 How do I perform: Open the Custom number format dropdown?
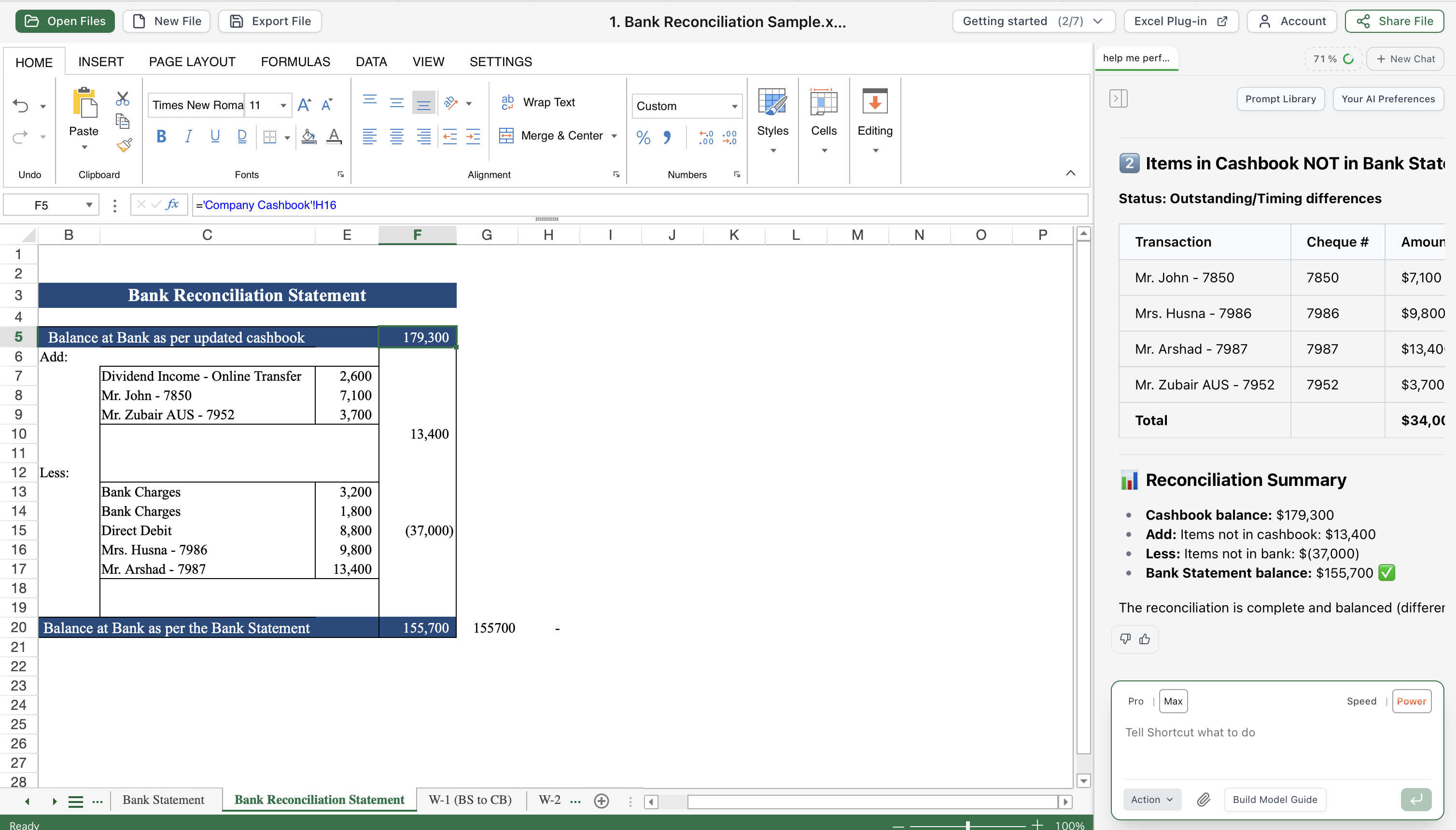pos(733,106)
